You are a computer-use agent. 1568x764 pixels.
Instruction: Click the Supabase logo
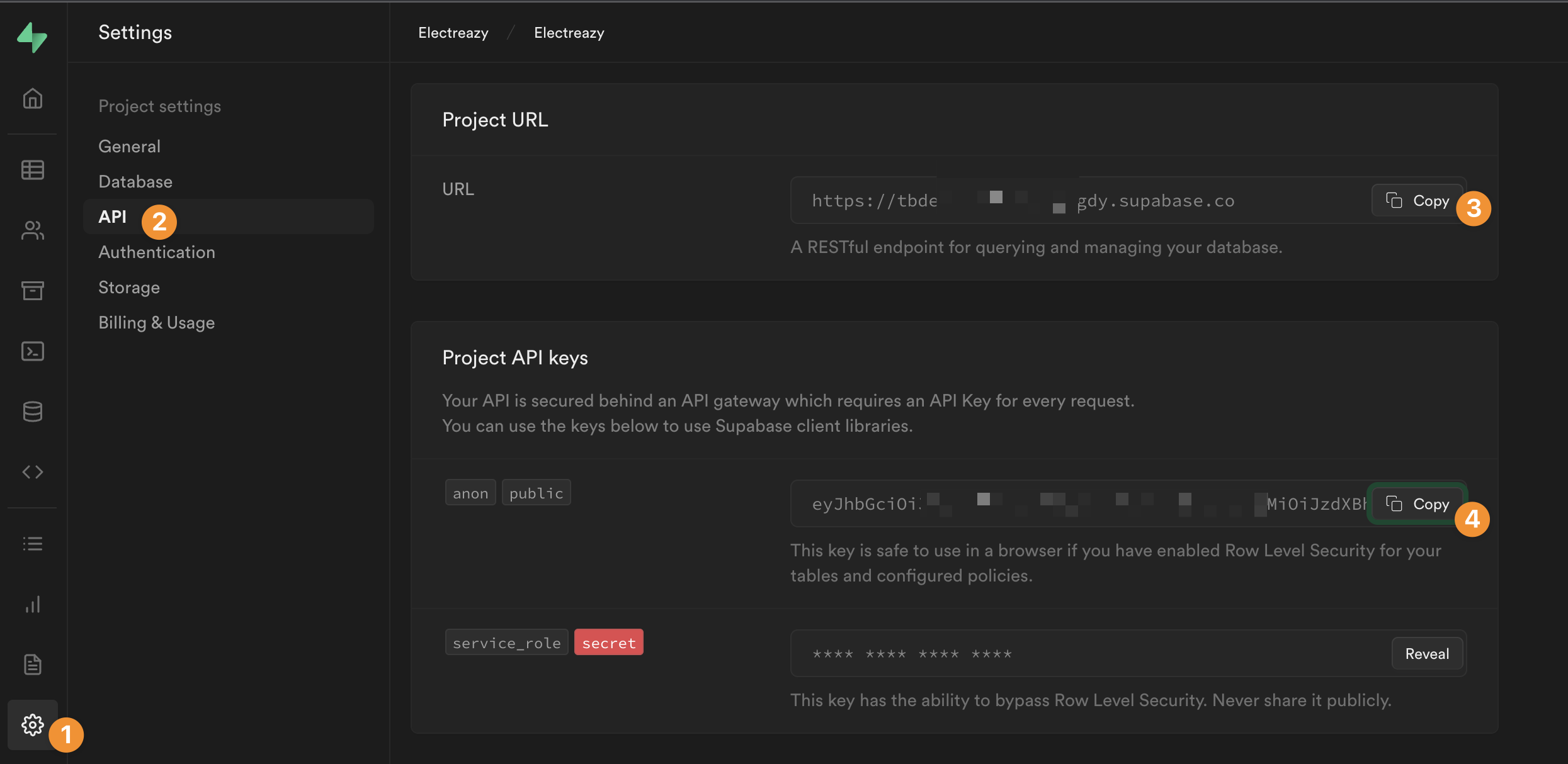pyautogui.click(x=32, y=37)
